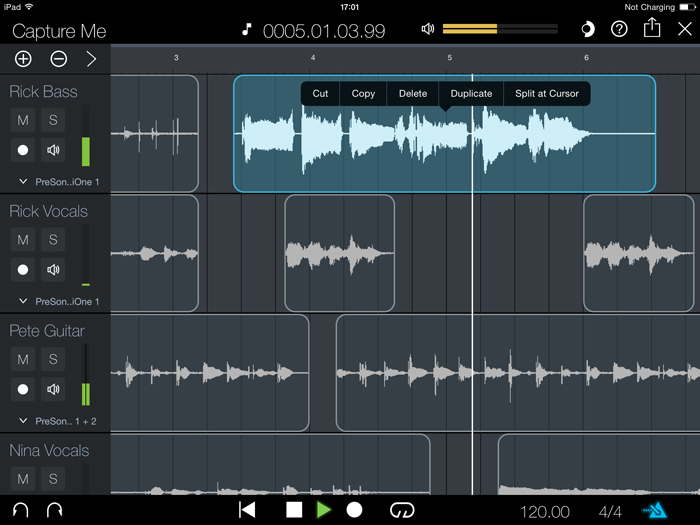Stop playback with the square button

[294, 510]
